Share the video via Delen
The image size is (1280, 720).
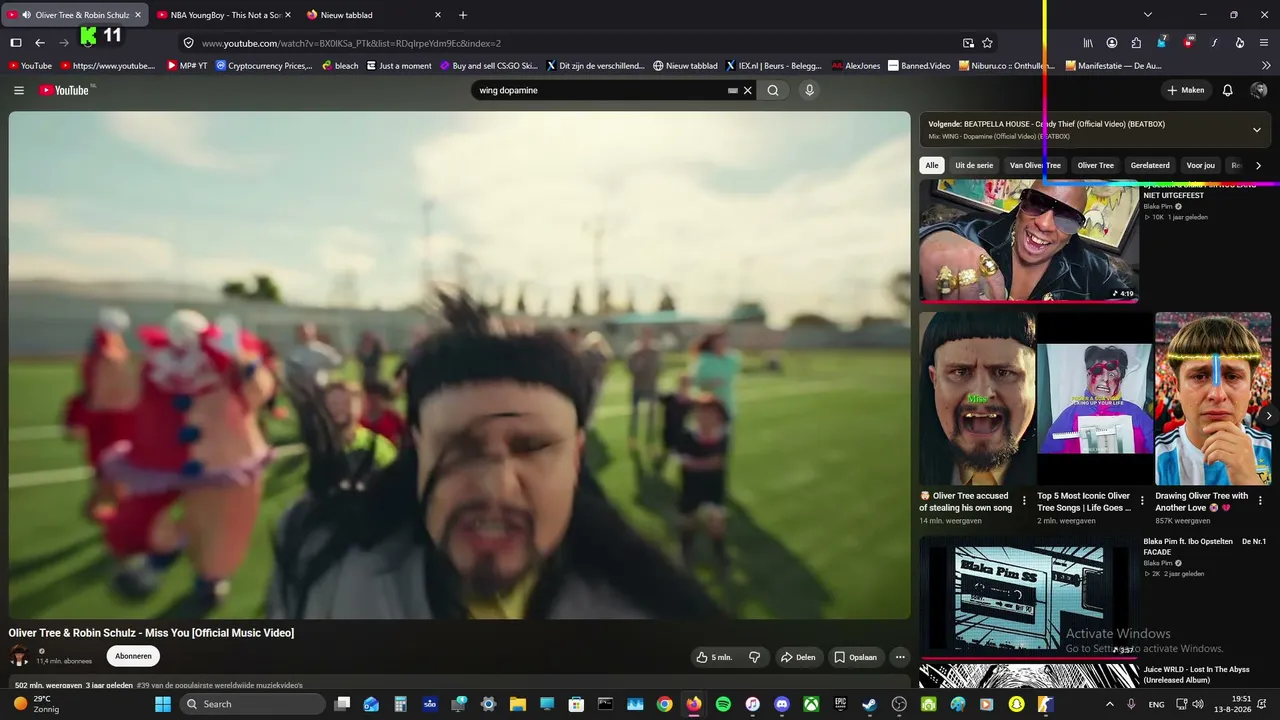click(x=798, y=657)
